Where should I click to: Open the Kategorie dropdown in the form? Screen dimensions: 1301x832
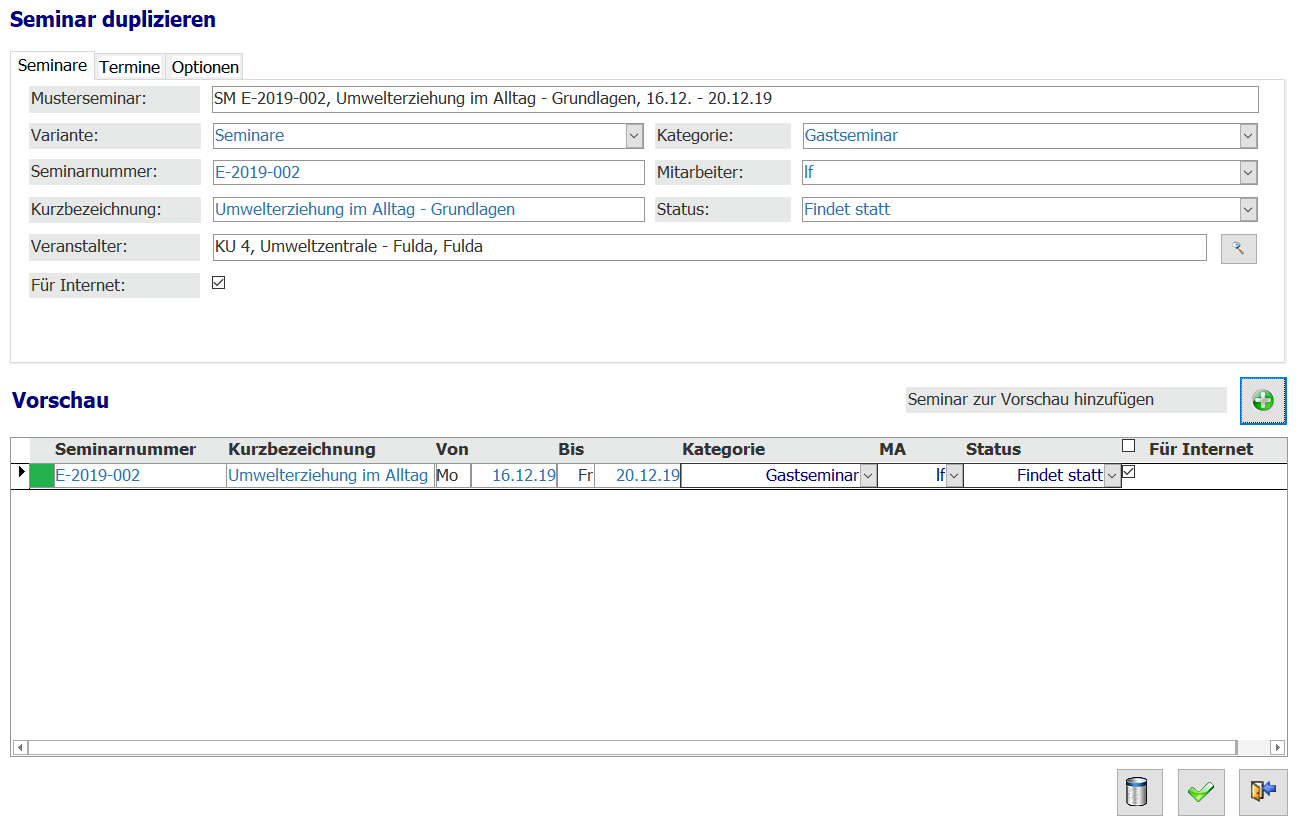[1247, 136]
